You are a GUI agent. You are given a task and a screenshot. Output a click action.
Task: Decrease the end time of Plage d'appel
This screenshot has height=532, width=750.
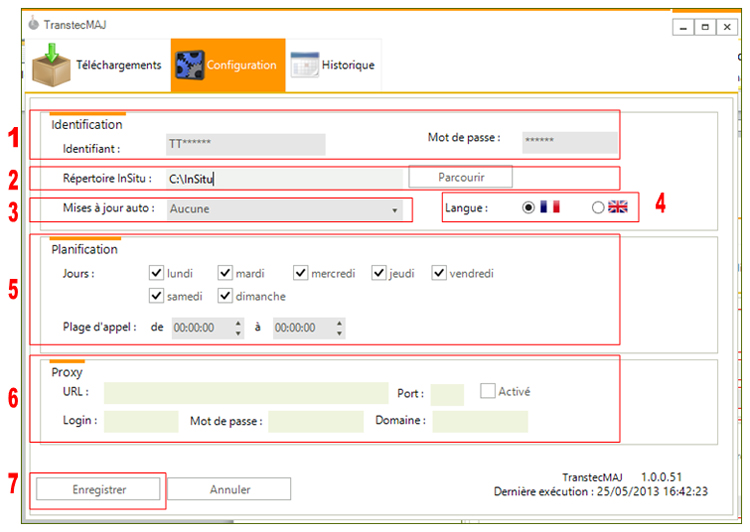click(340, 332)
